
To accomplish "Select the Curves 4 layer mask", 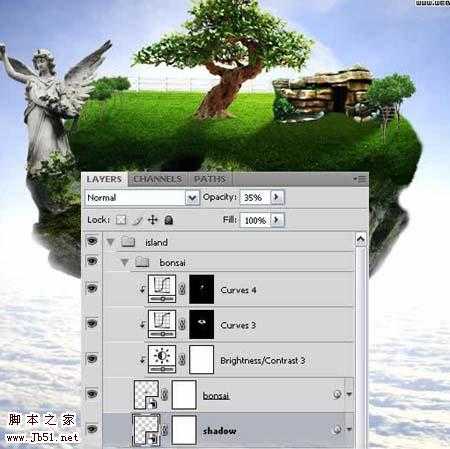I will [201, 289].
